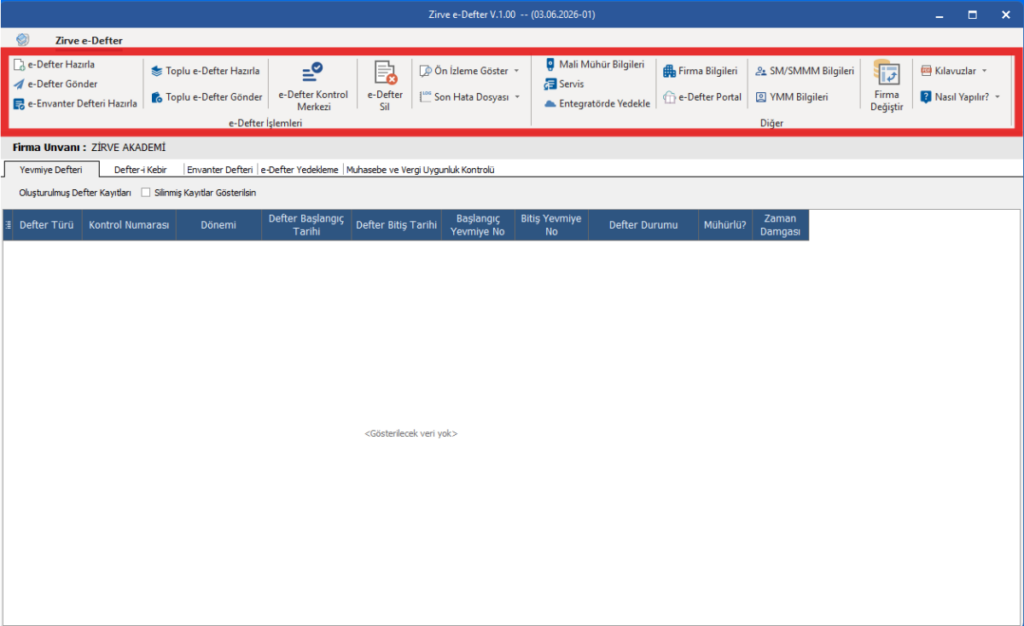Select the Zirve e-Defter ribbon tab
This screenshot has width=1024, height=626.
click(89, 40)
